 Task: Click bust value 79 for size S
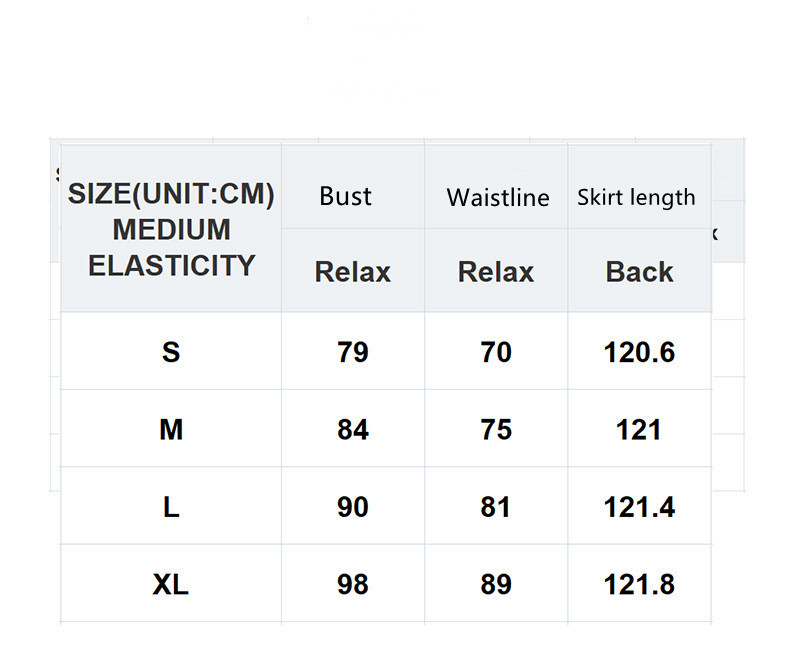352,352
